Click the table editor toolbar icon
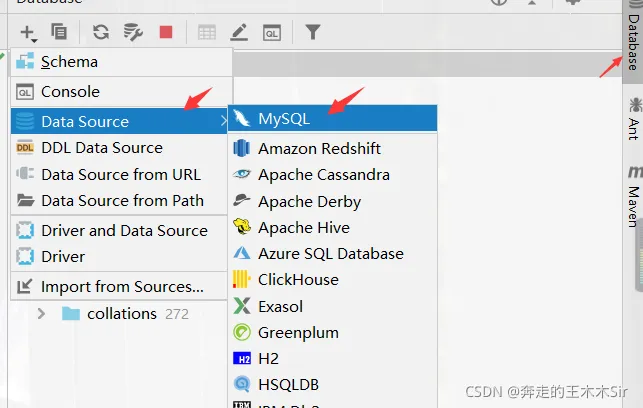 pos(207,32)
